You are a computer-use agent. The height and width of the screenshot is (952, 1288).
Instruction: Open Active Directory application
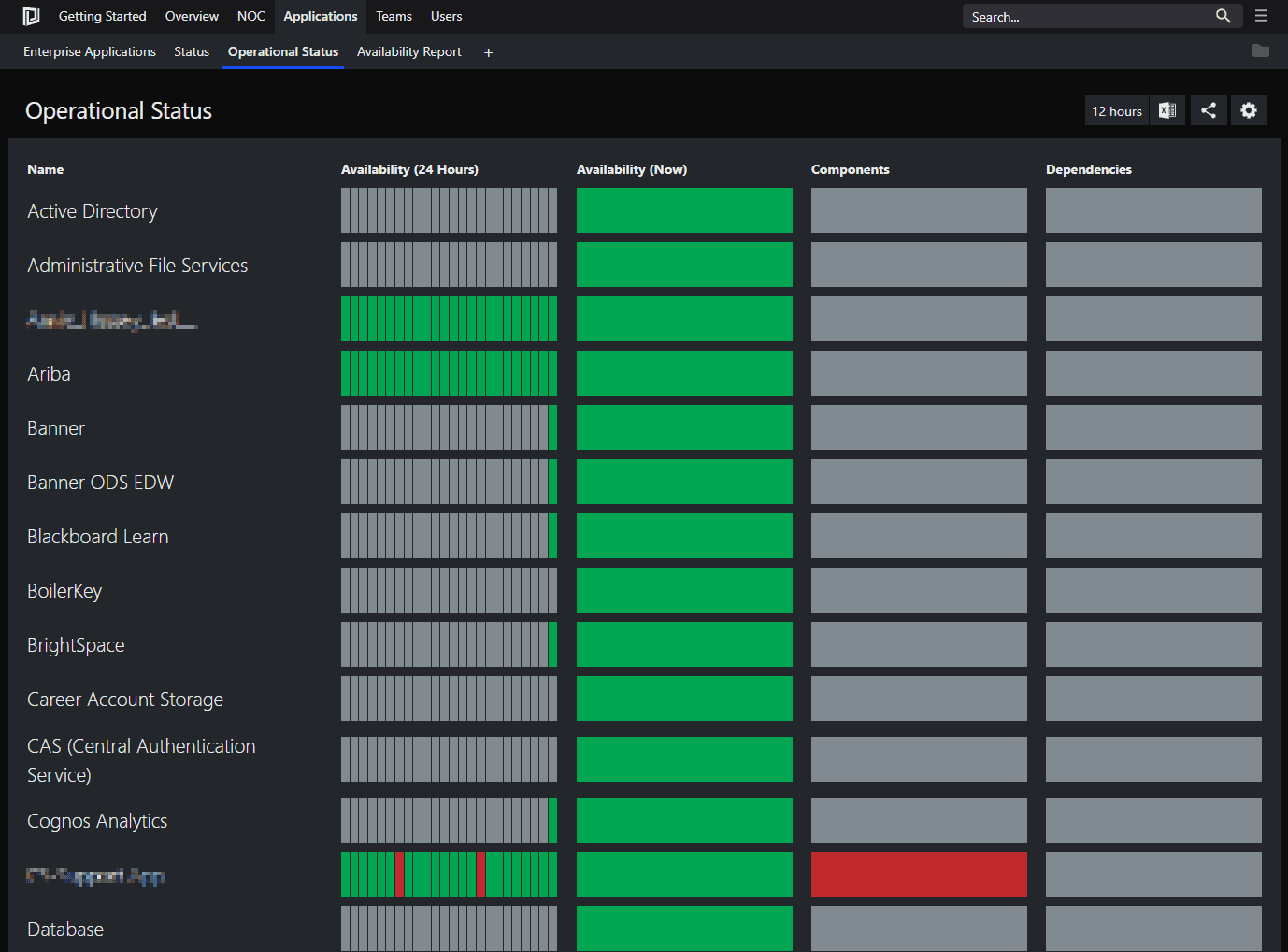[x=93, y=211]
